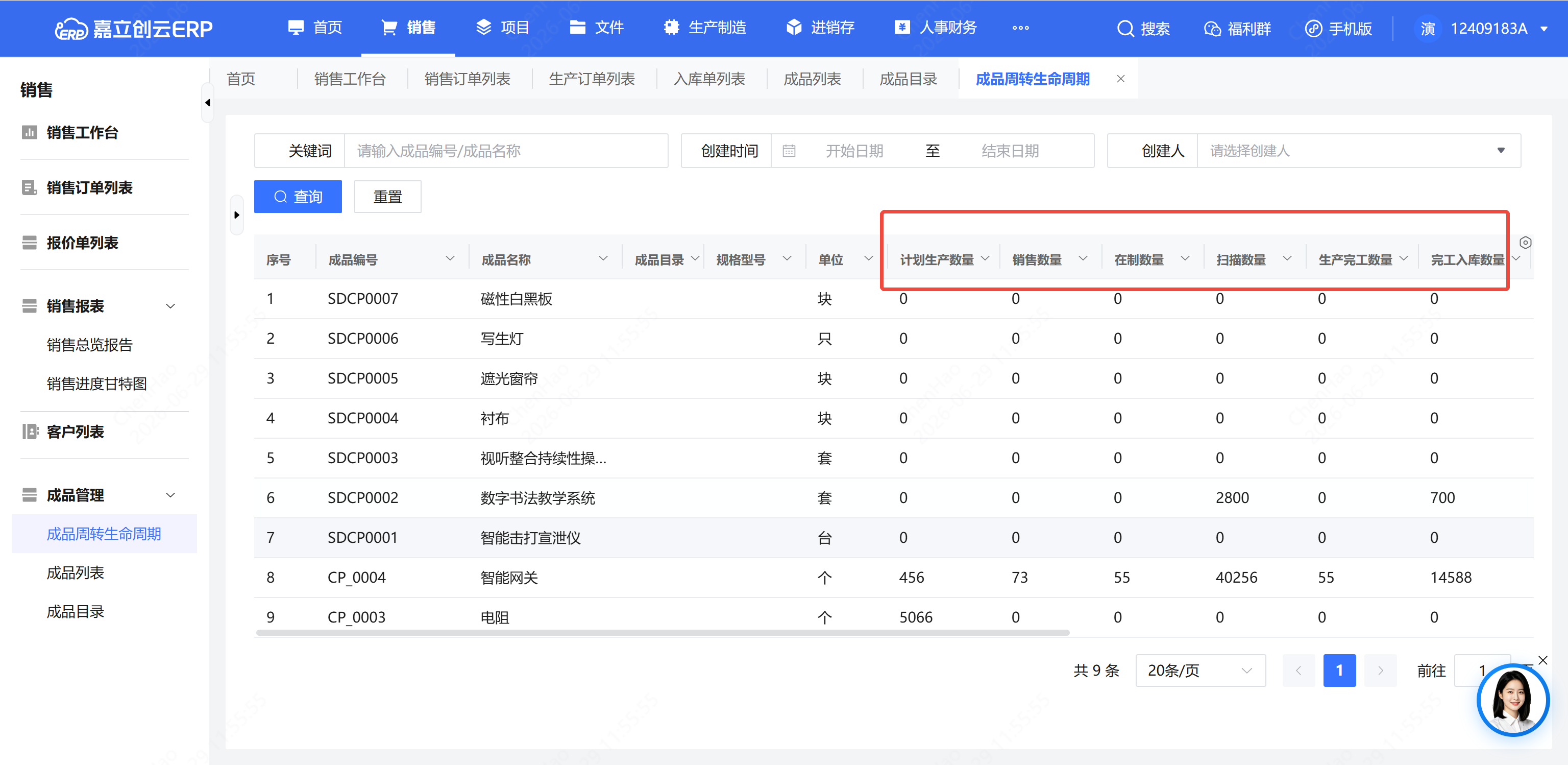Collapse the 销售报表 sidebar group
The width and height of the screenshot is (1568, 765).
[170, 306]
